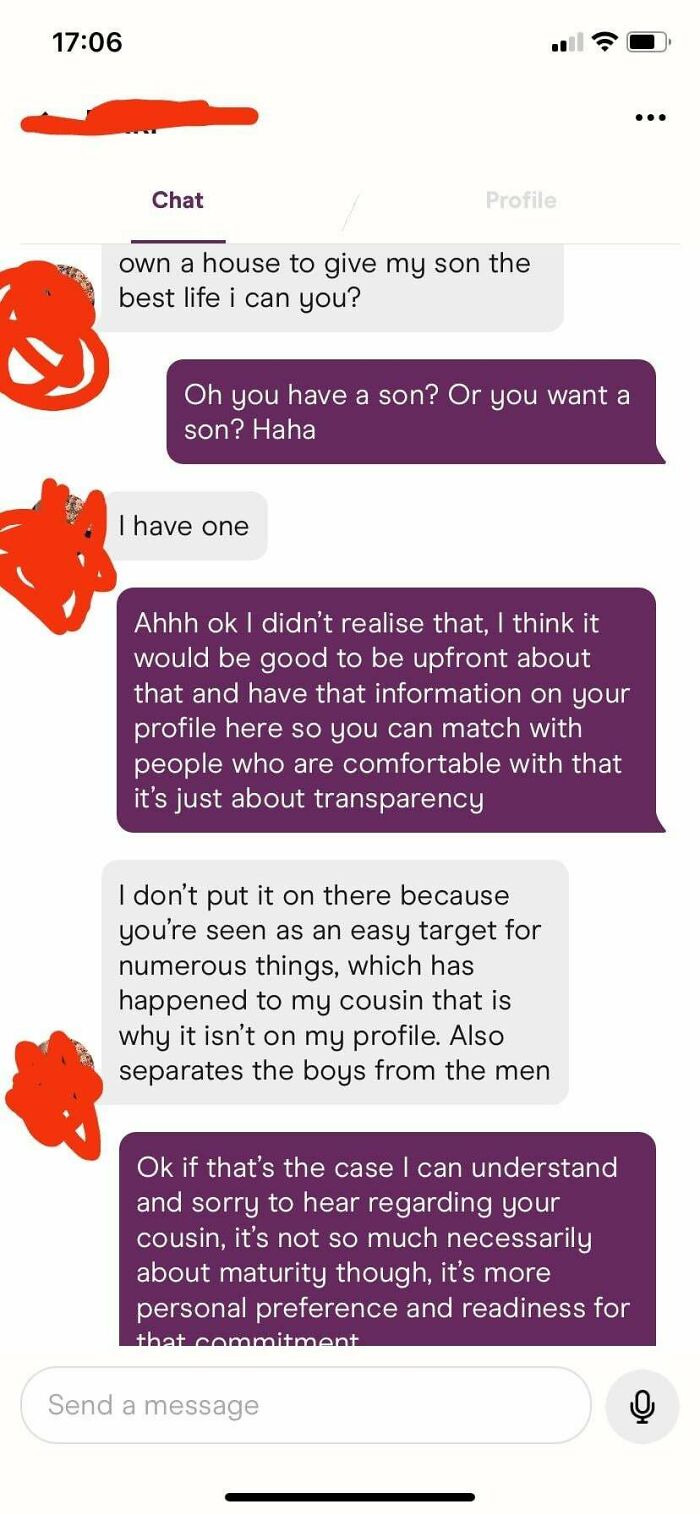
Task: Select the Chat tab
Action: (178, 200)
